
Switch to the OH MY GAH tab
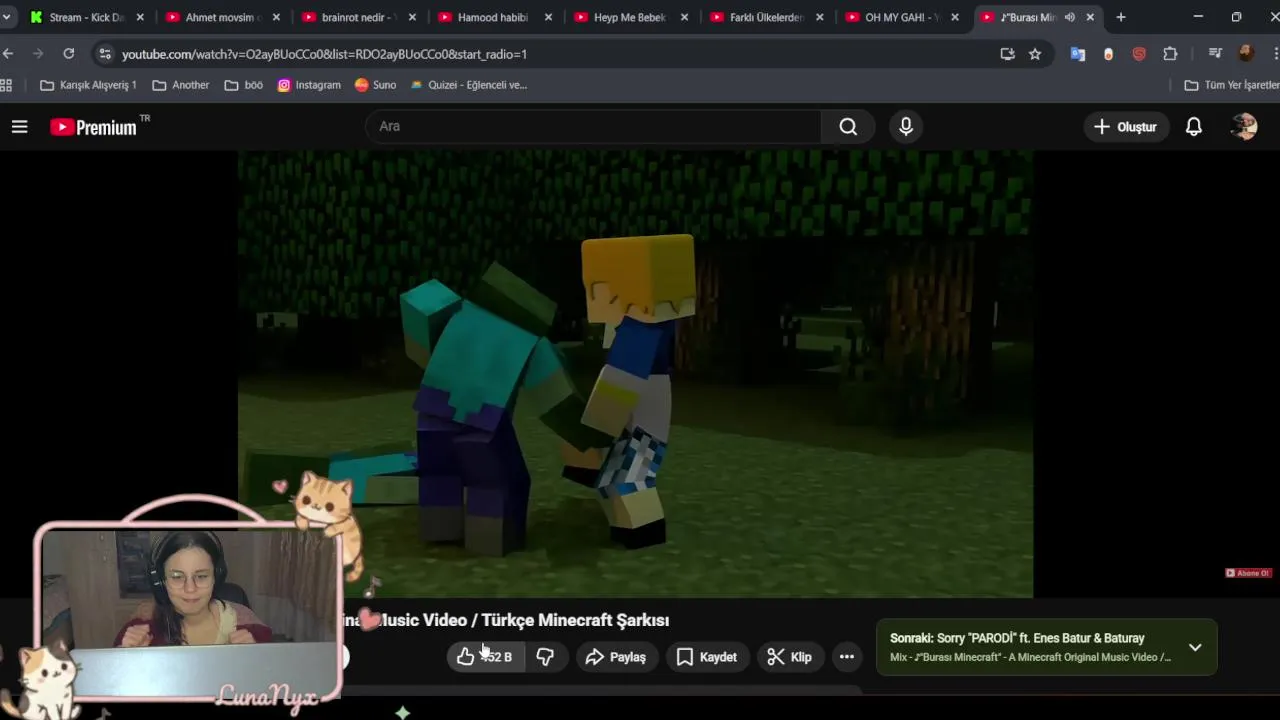point(903,17)
